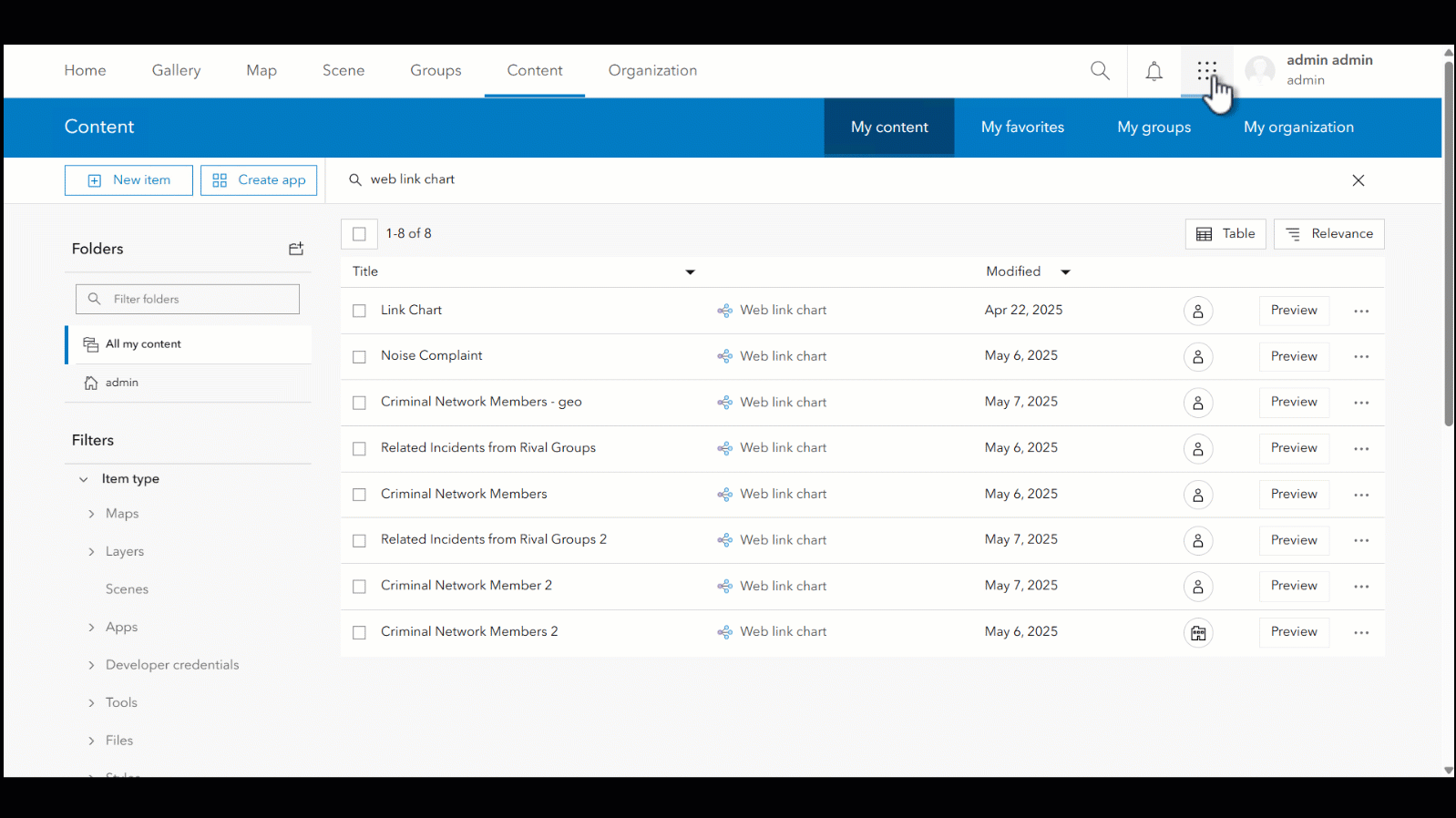This screenshot has height=818, width=1456.
Task: Check the Criminal Network Member 2 checkbox
Action: coord(359,587)
